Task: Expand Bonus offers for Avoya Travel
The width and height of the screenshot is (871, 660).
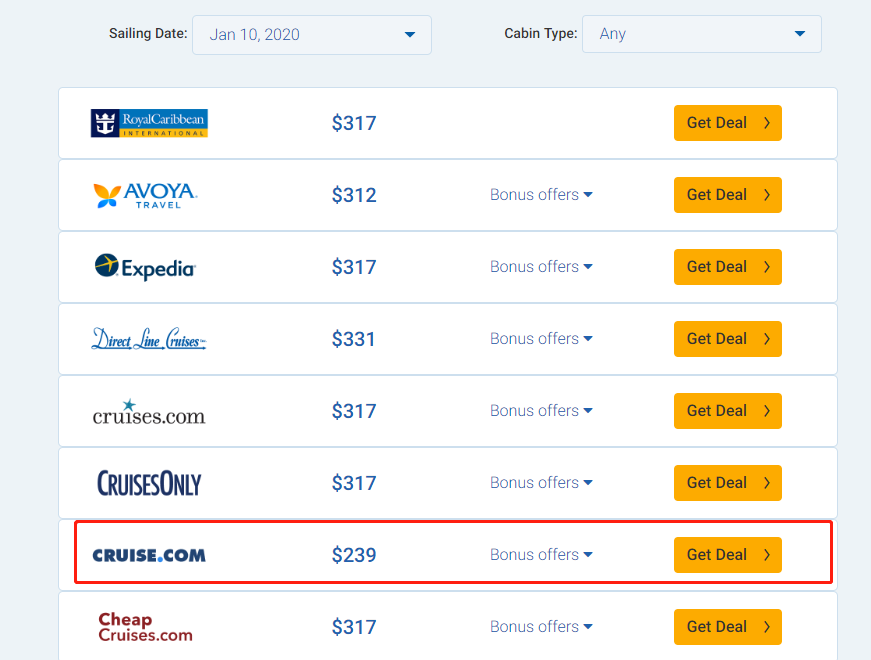Action: pos(541,195)
